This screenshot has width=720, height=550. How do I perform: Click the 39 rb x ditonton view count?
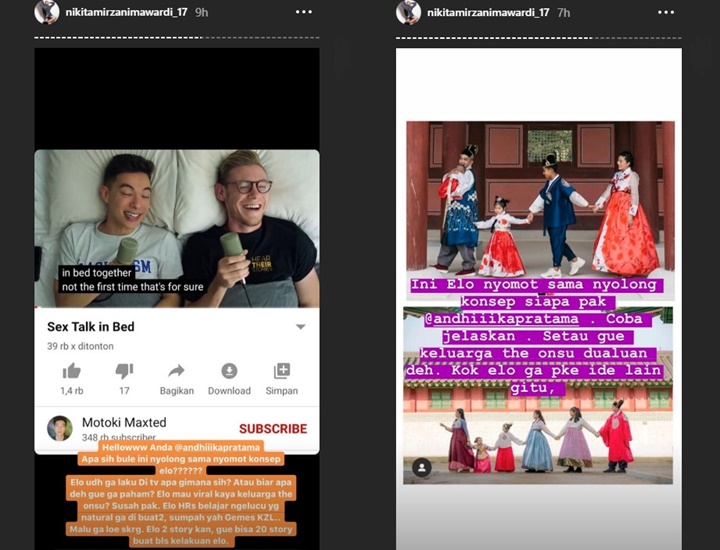(x=80, y=346)
